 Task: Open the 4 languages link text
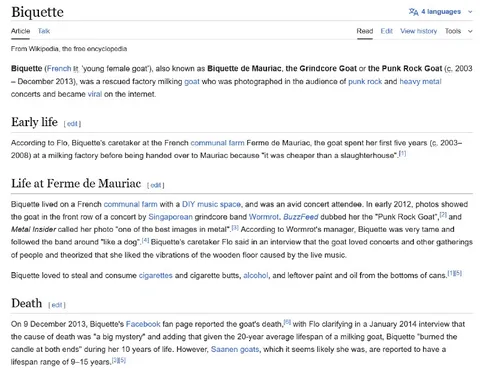[441, 12]
